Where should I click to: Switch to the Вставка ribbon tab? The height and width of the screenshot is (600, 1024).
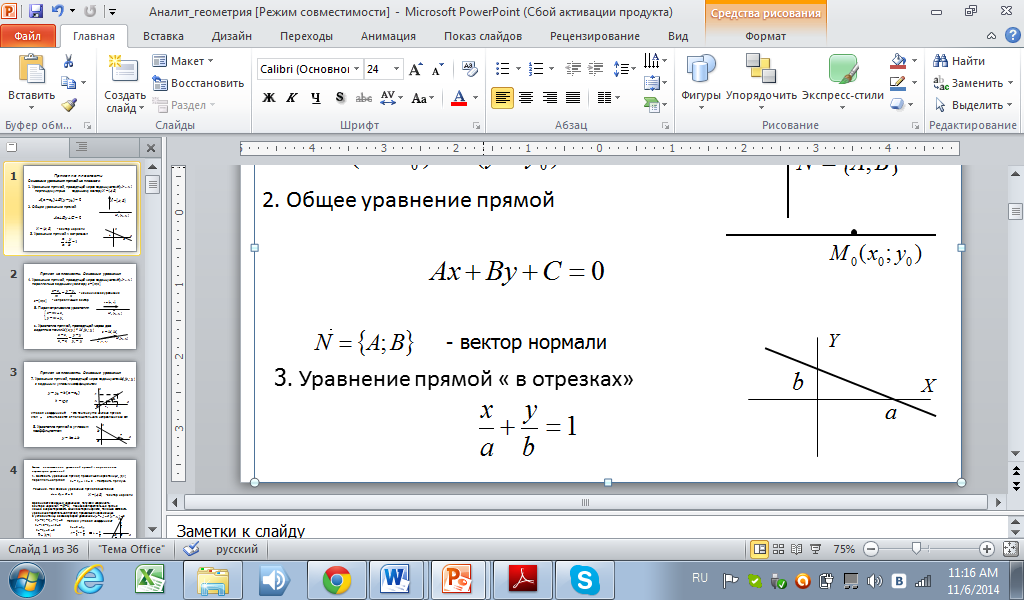coord(163,36)
